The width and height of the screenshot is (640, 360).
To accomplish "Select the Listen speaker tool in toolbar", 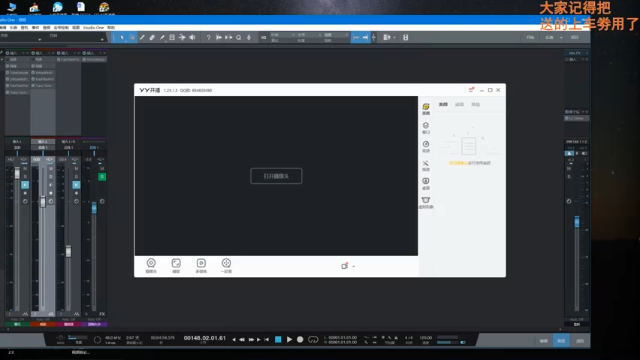I will [x=192, y=38].
